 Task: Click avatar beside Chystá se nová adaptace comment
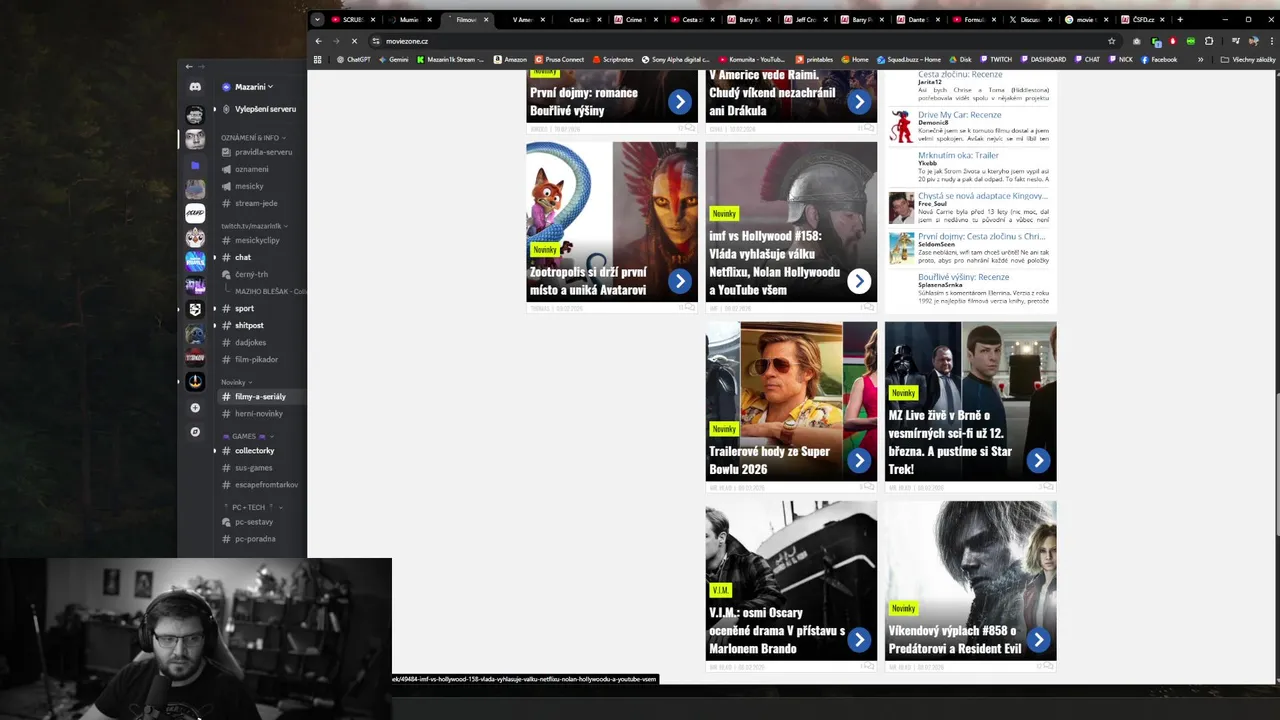click(901, 207)
